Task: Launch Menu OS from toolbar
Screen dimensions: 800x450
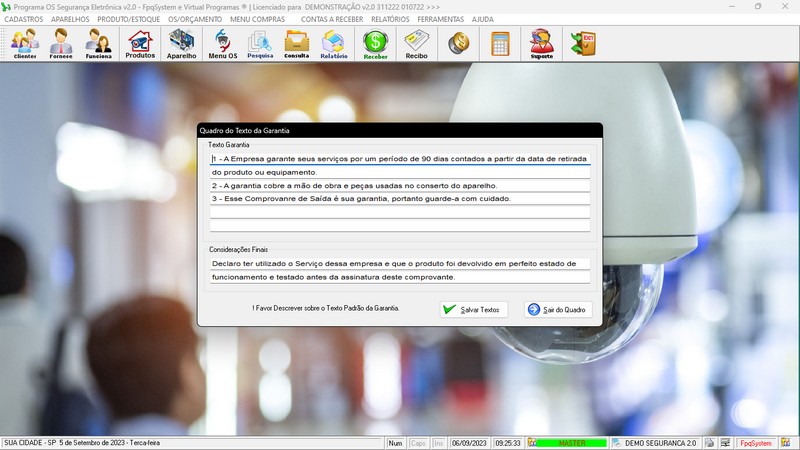Action: pyautogui.click(x=222, y=44)
